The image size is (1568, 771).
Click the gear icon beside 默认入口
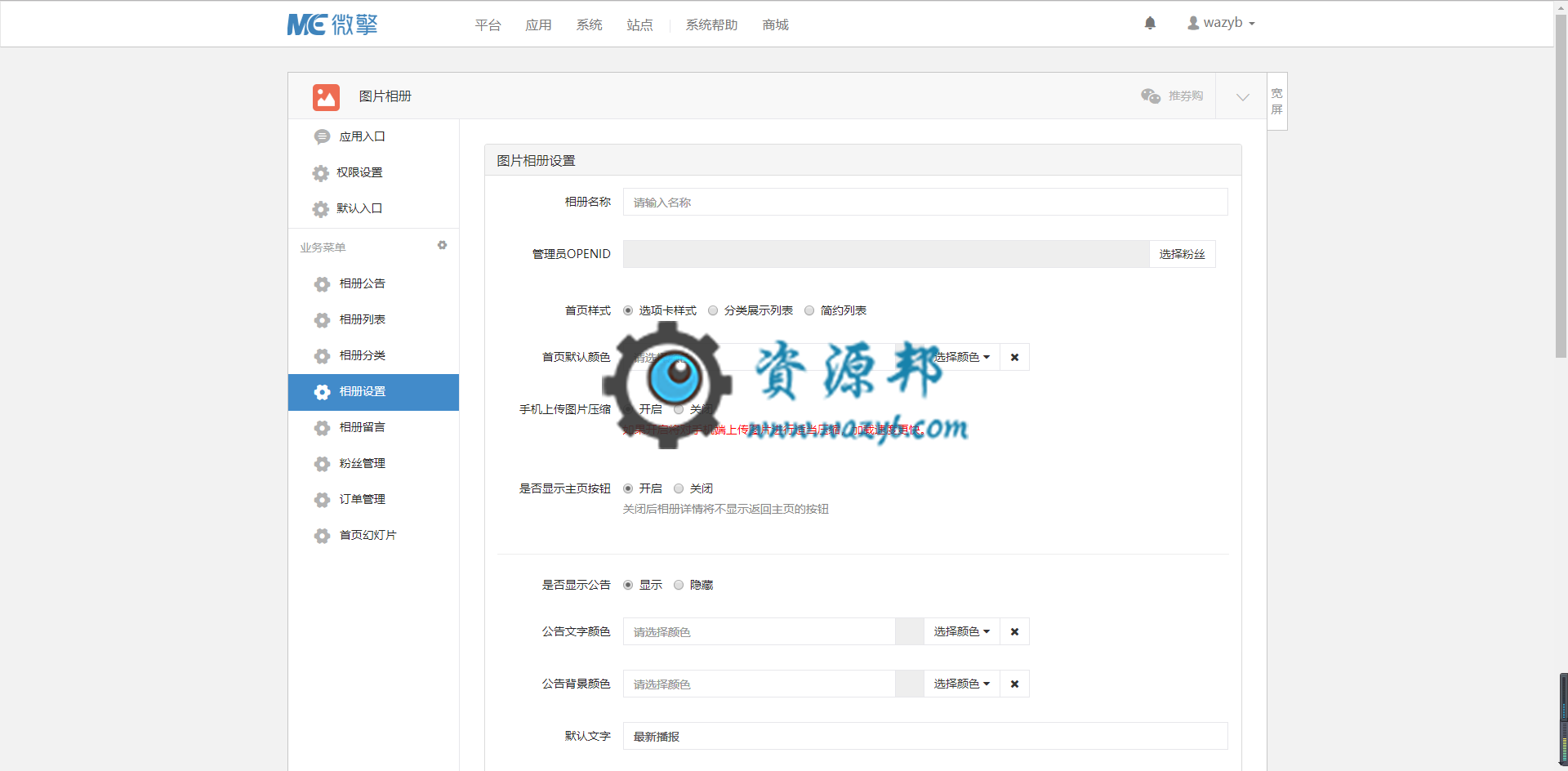321,209
